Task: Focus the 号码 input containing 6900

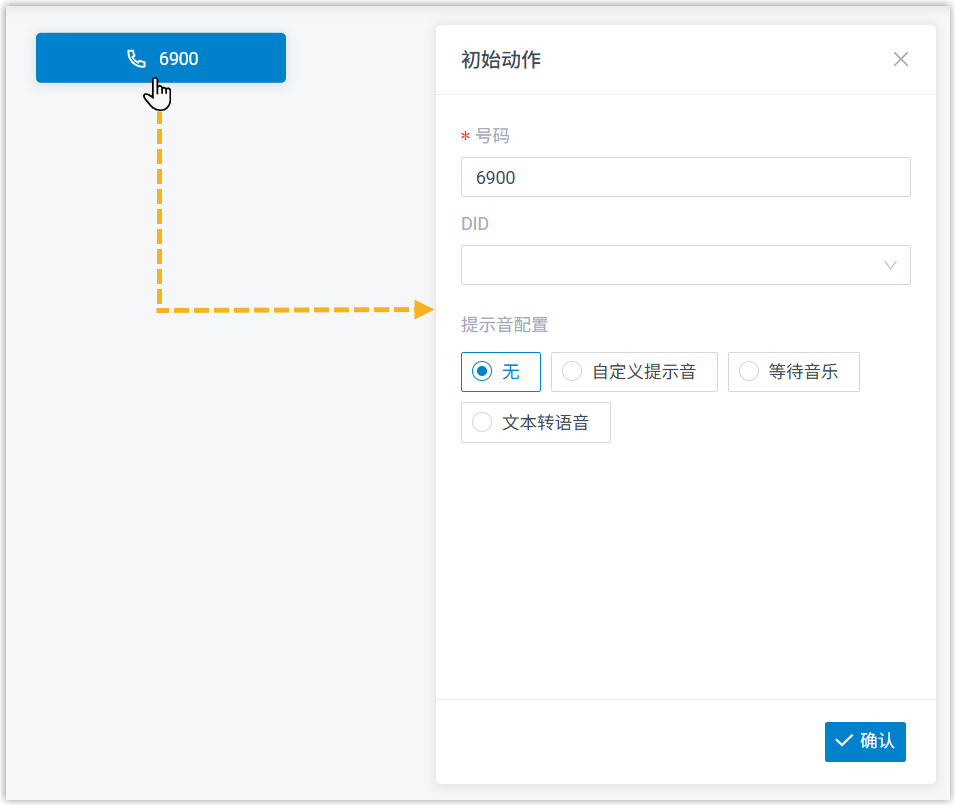Action: click(685, 178)
